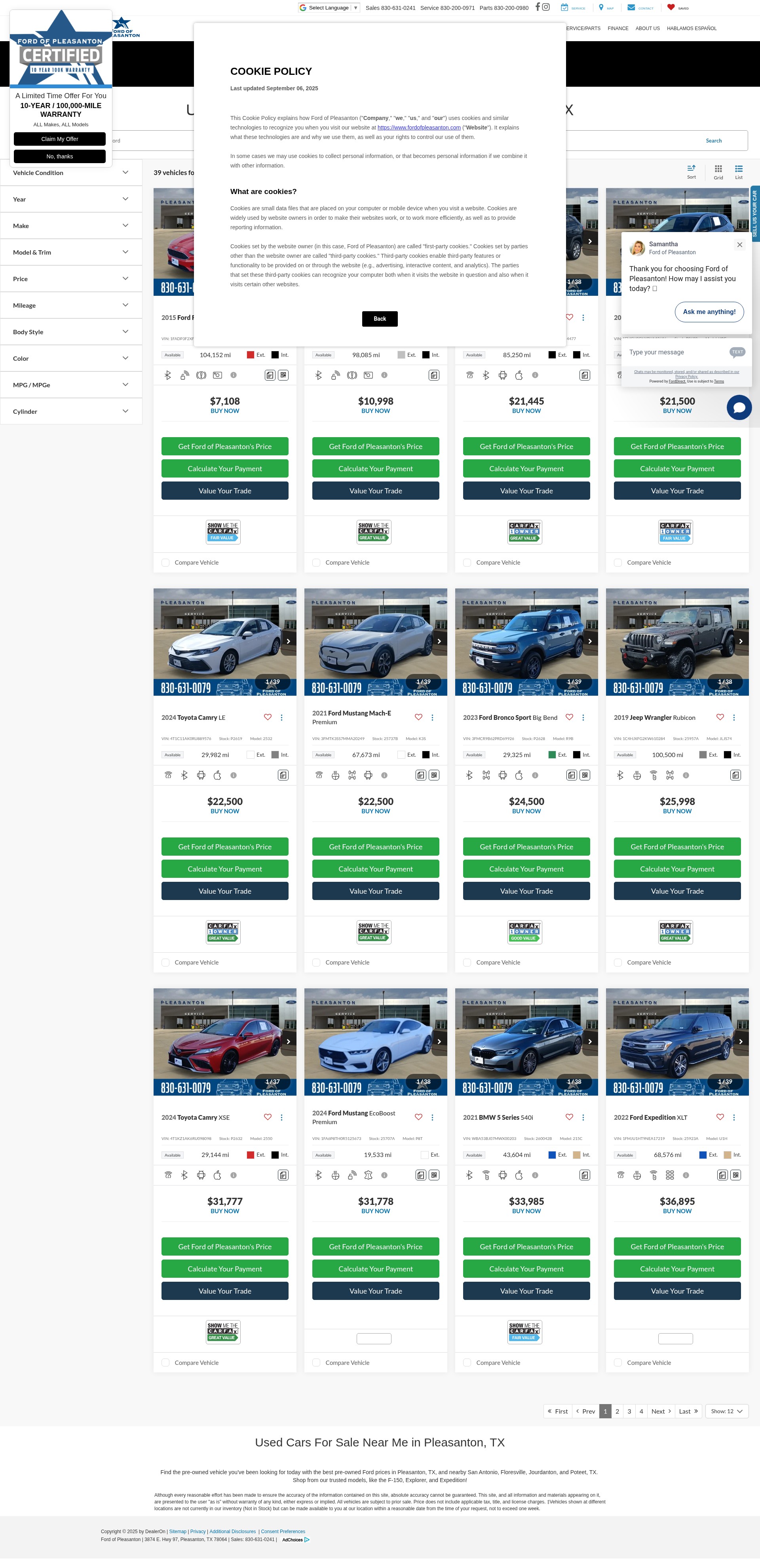The image size is (760, 1568).
Task: Open the 2024 Ford Mustang EcoBoost photo
Action: click(x=375, y=1042)
